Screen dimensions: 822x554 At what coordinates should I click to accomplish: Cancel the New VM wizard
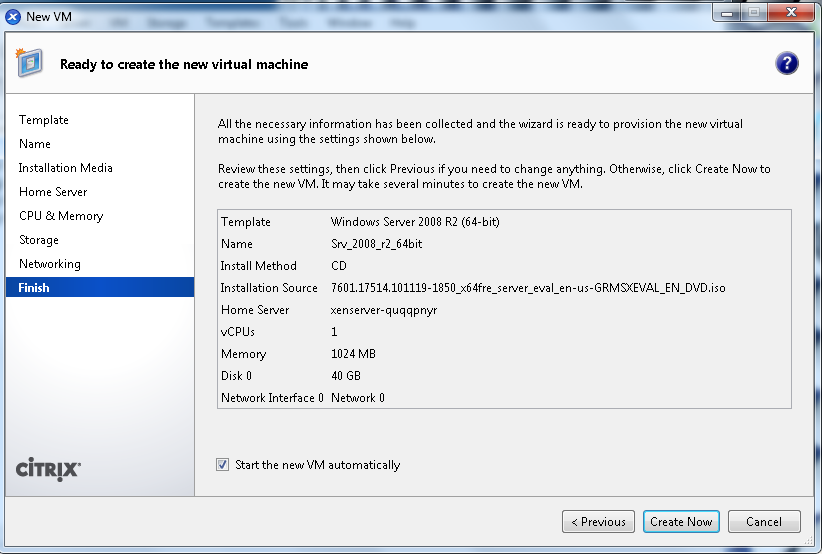(764, 522)
